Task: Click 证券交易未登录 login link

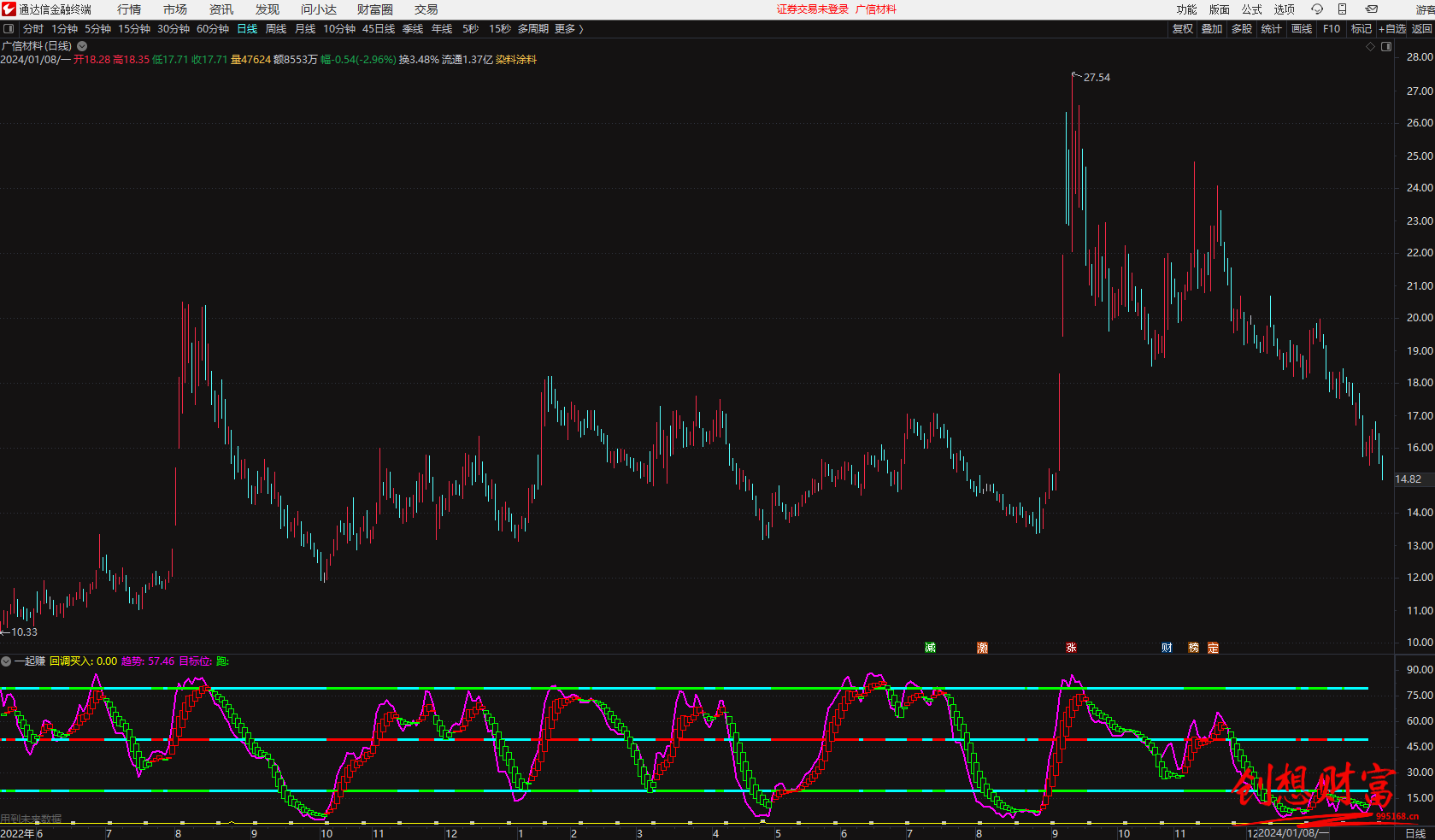Action: [813, 9]
